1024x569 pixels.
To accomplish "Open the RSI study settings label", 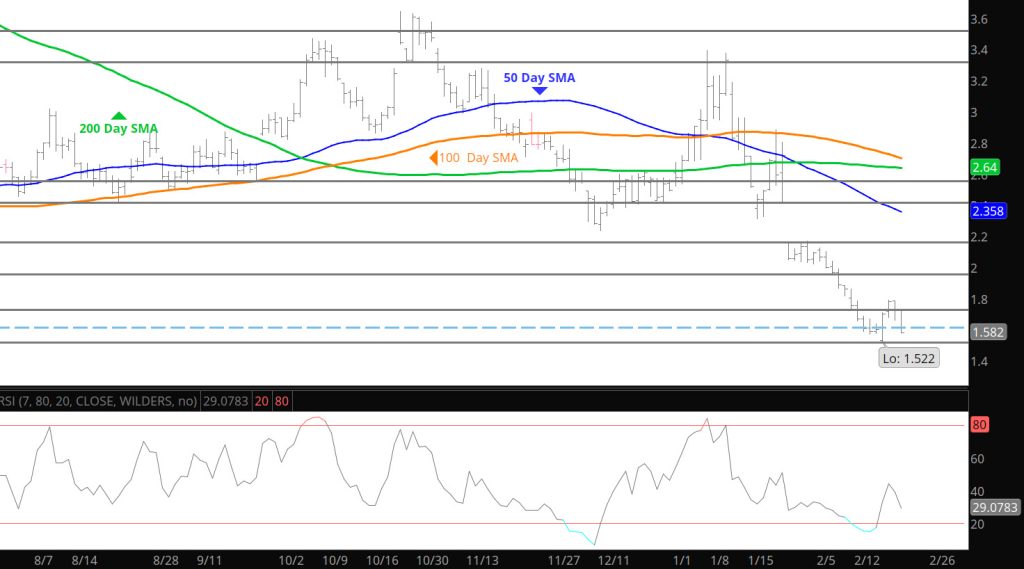I will tap(100, 400).
